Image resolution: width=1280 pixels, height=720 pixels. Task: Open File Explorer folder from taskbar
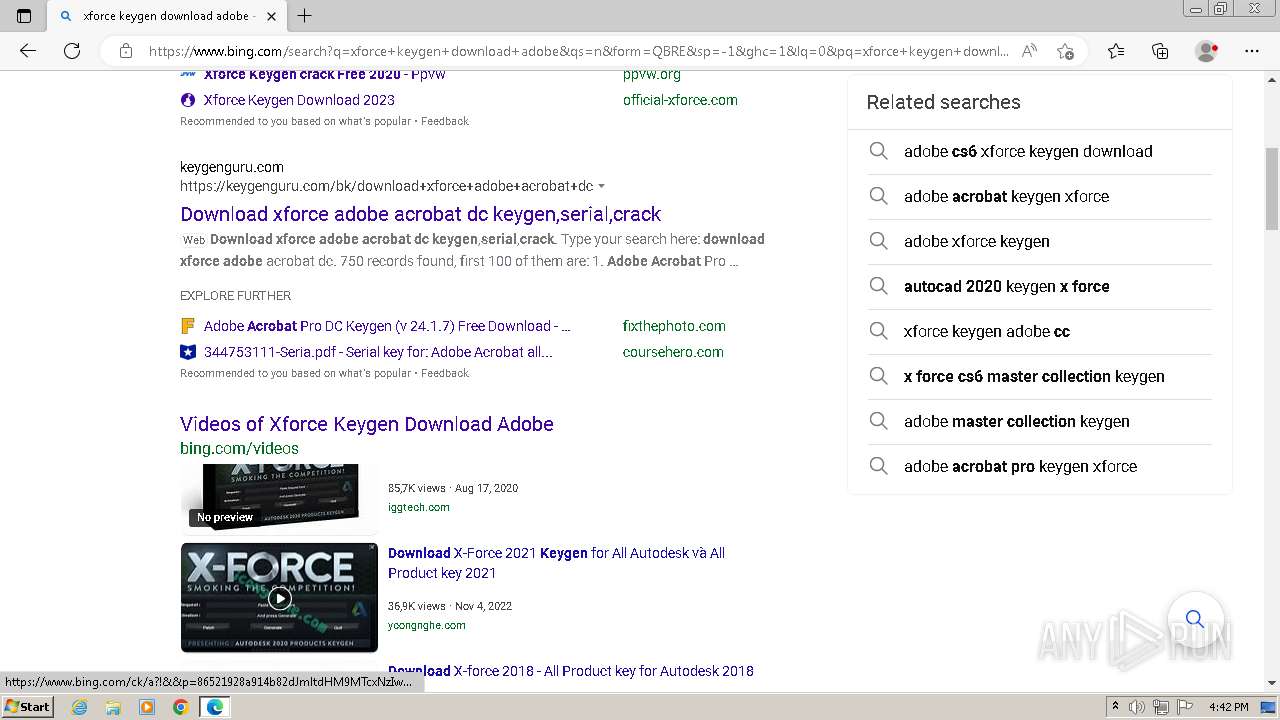113,707
